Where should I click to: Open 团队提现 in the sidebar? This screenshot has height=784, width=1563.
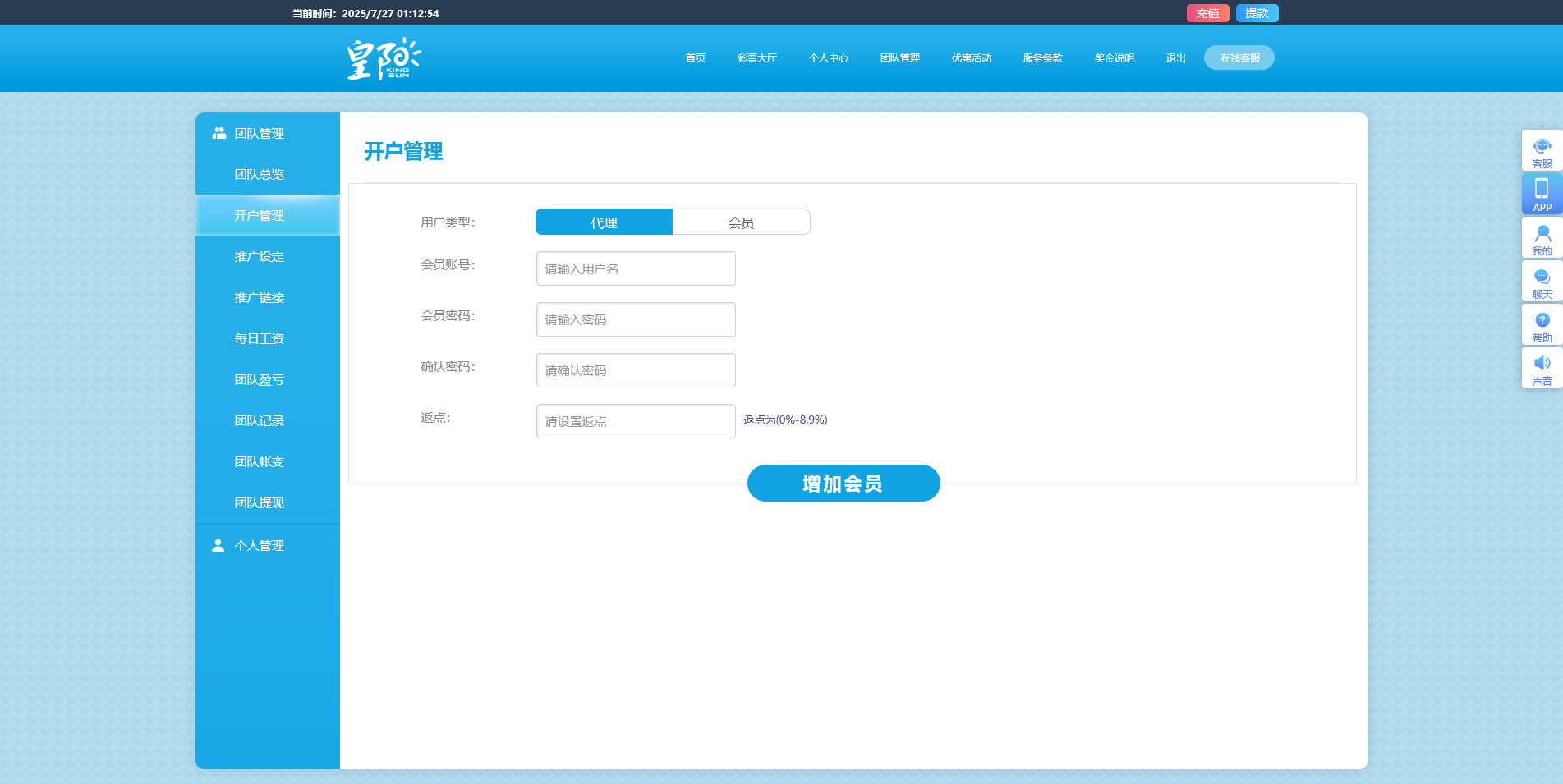click(268, 502)
